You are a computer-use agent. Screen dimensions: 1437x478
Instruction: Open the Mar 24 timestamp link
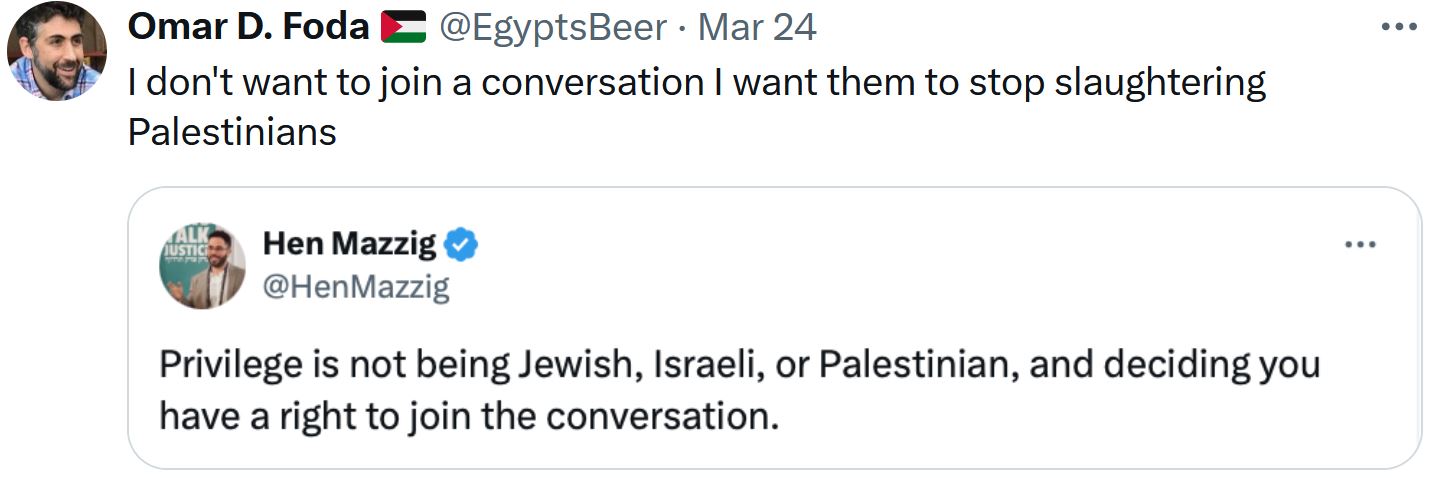757,27
